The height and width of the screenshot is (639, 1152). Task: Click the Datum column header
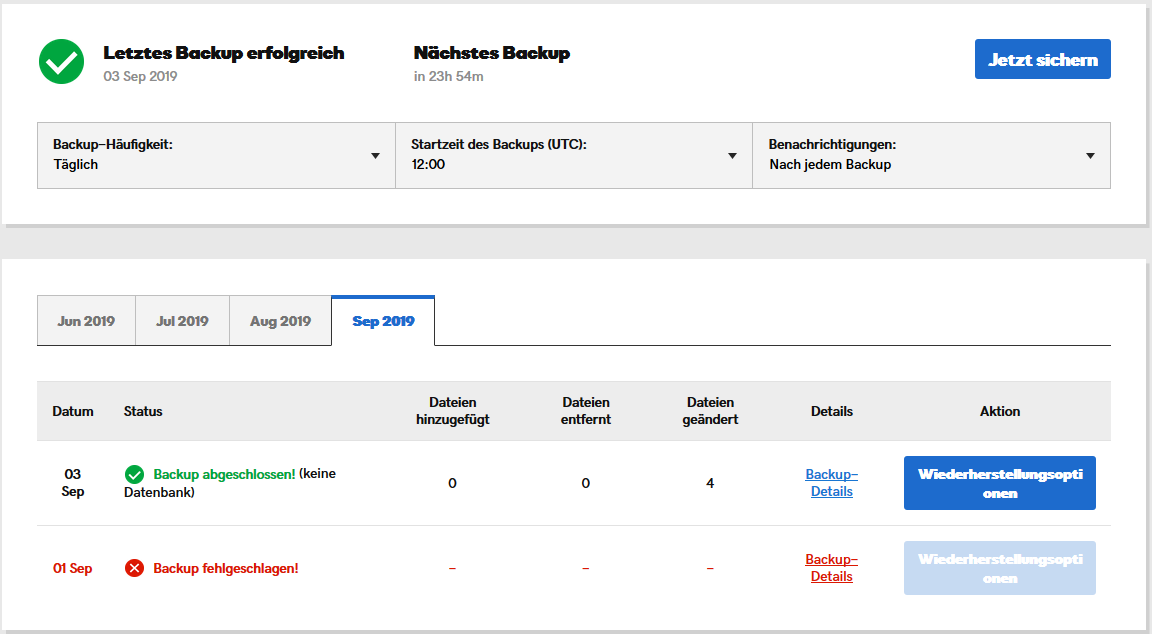click(73, 411)
